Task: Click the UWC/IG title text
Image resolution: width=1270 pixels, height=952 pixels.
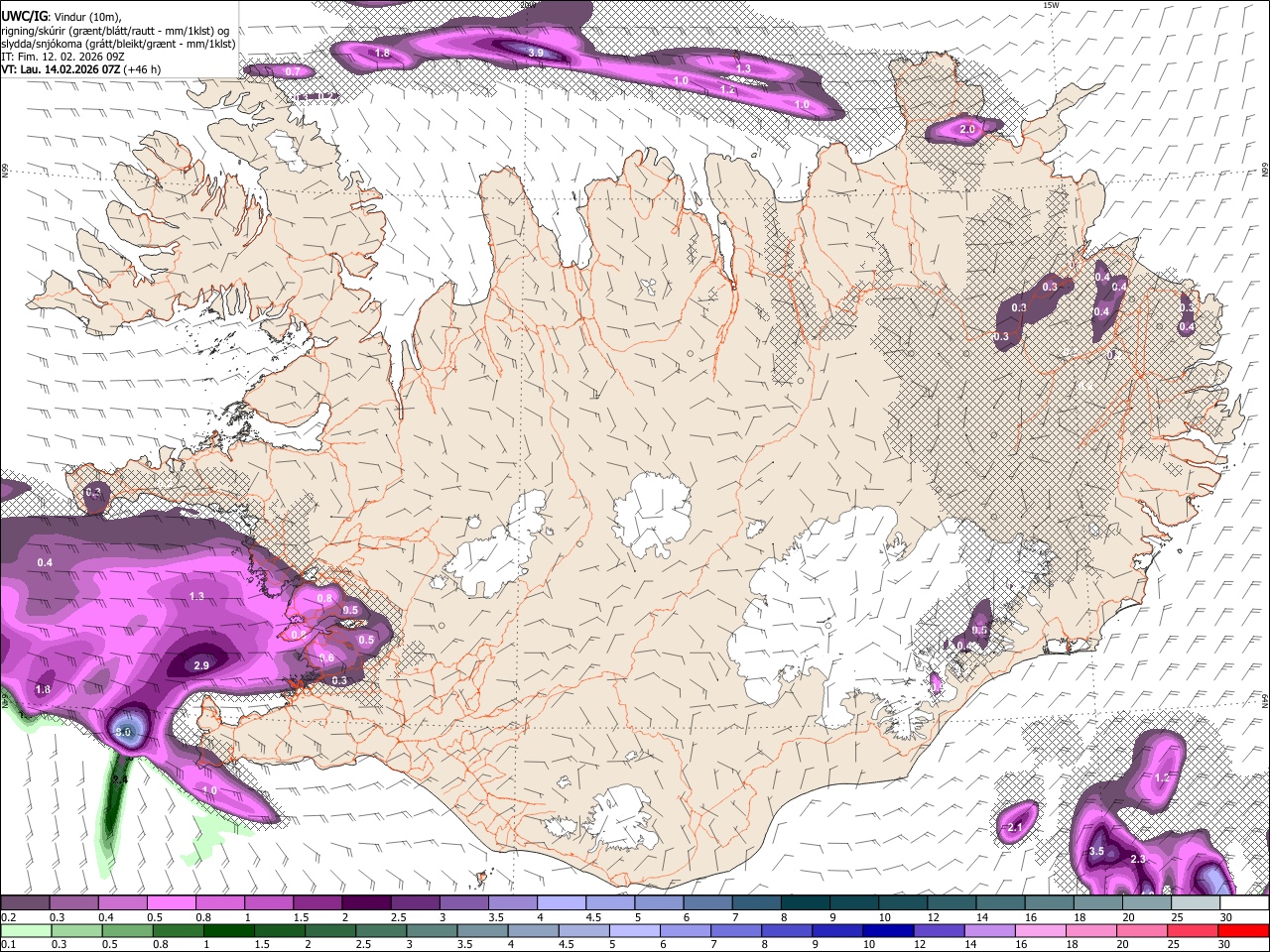Action: (x=24, y=16)
